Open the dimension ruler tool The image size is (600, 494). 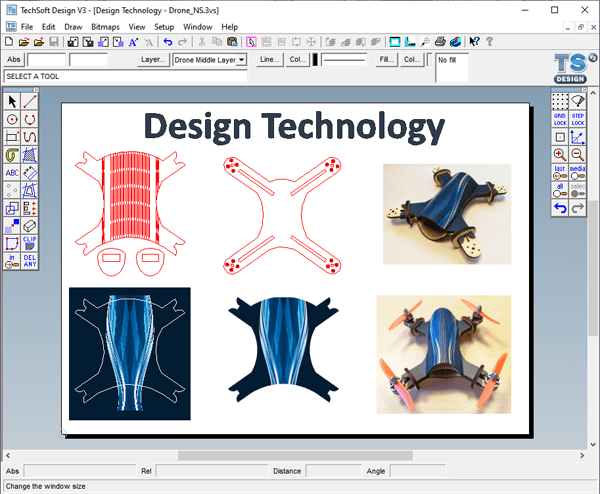coord(29,173)
